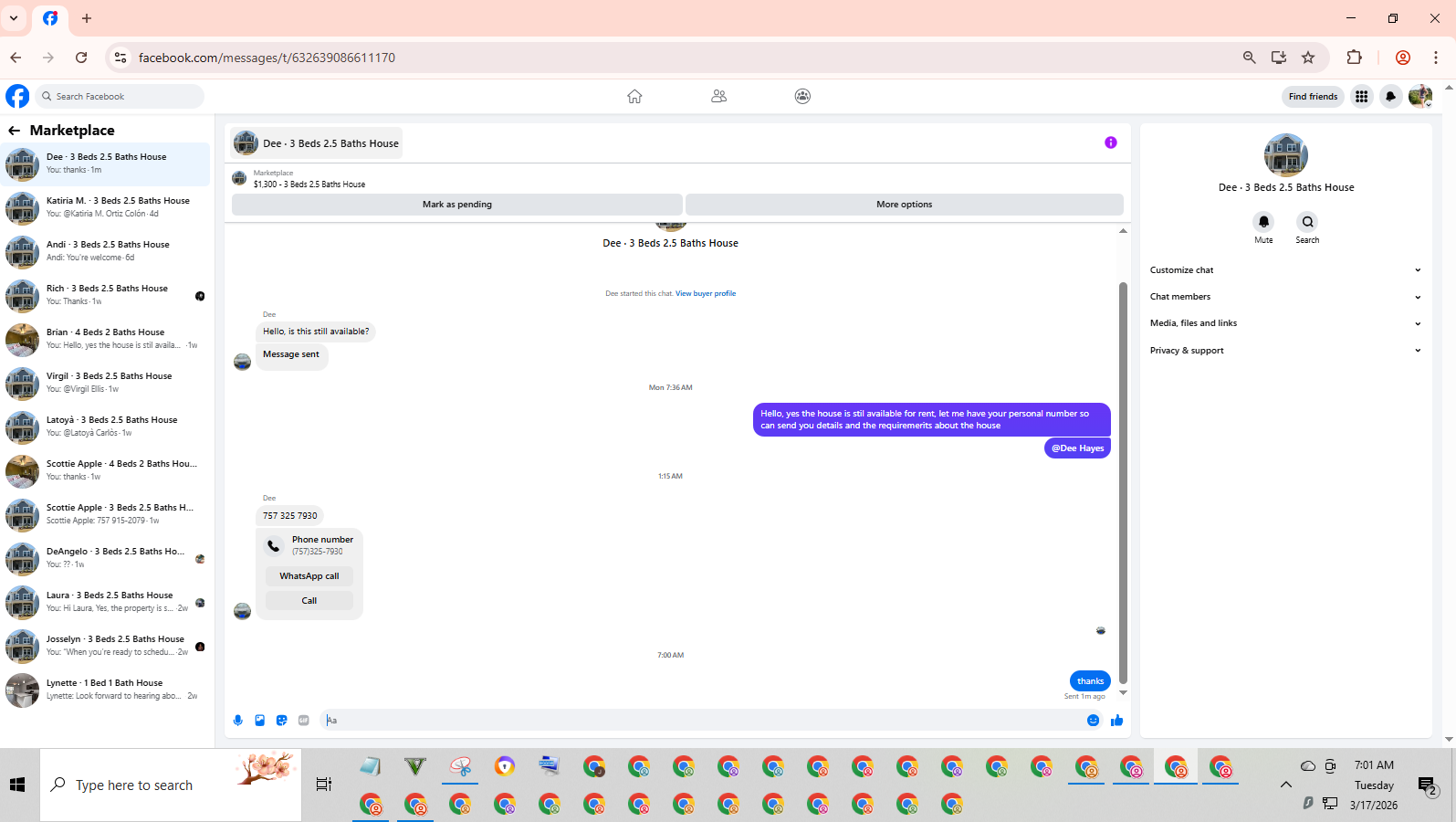The width and height of the screenshot is (1456, 822).
Task: Click Mark as pending button
Action: 457,205
